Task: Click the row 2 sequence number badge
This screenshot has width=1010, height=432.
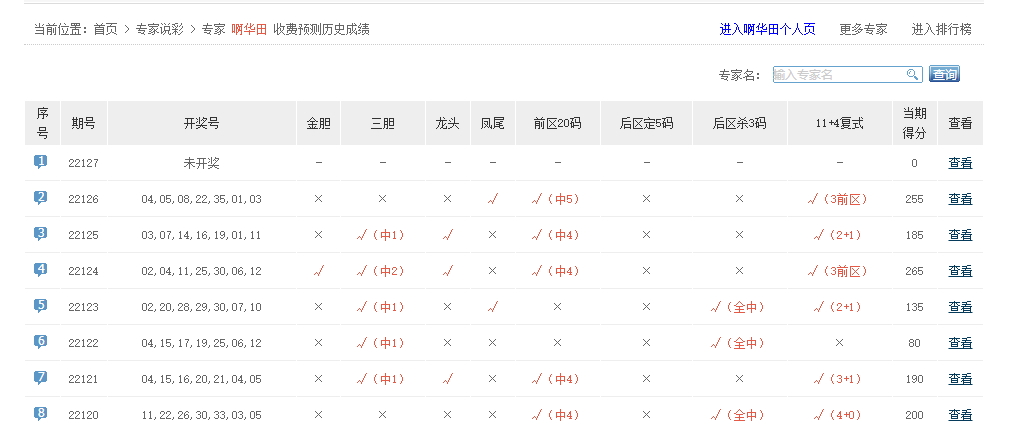Action: [x=41, y=197]
